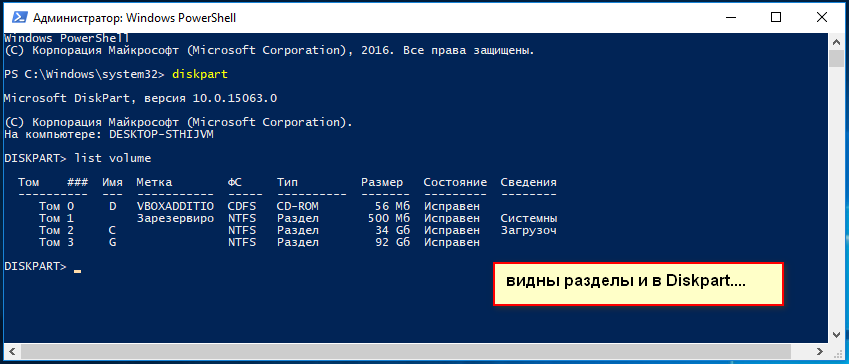Click drive letter 'G' in Том 3 row
The image size is (849, 364).
point(112,243)
